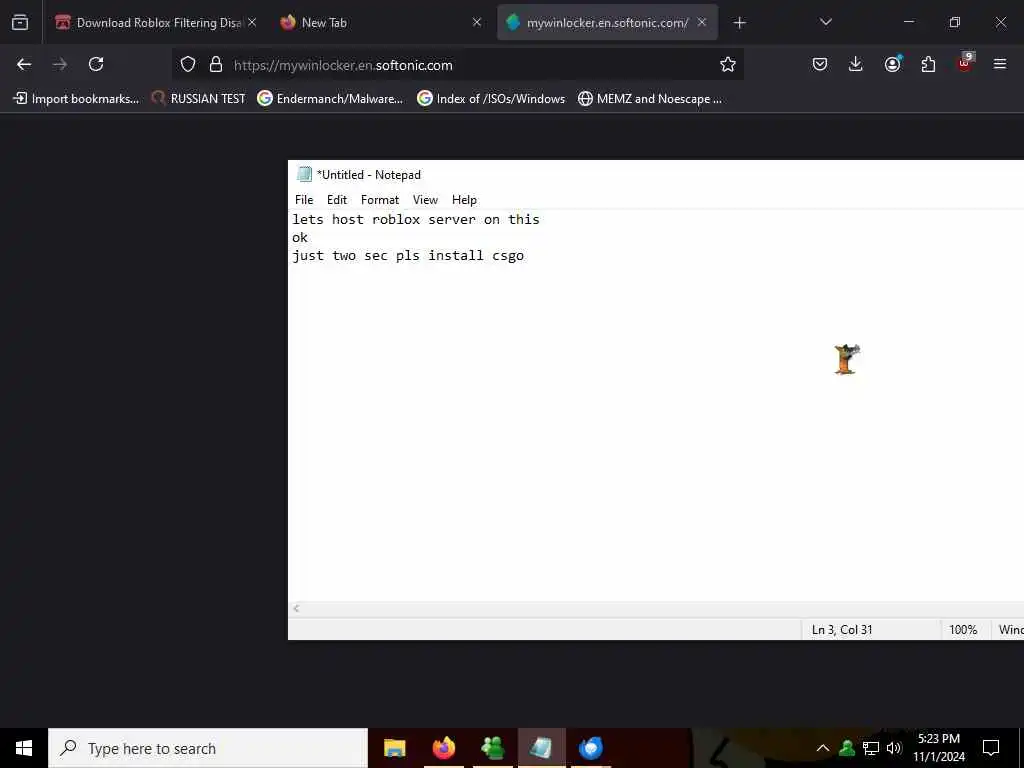Click text 'just two sec pls install csgo'
Screen dimensions: 1024x768
pos(408,255)
